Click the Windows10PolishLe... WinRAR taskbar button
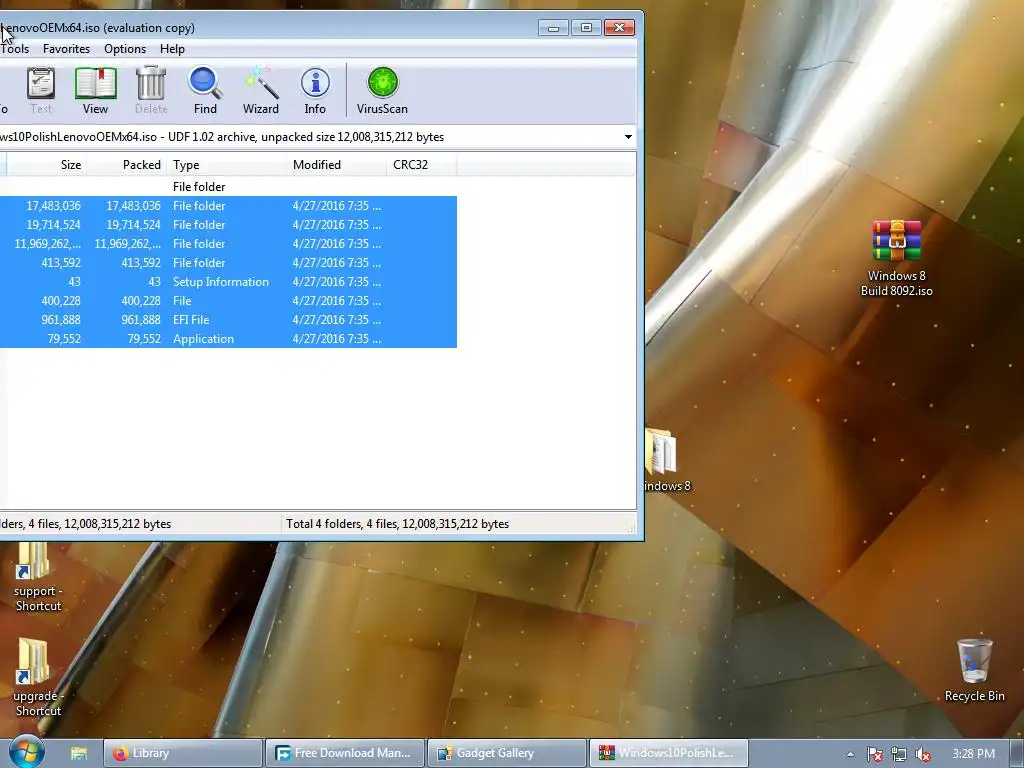 coord(669,754)
